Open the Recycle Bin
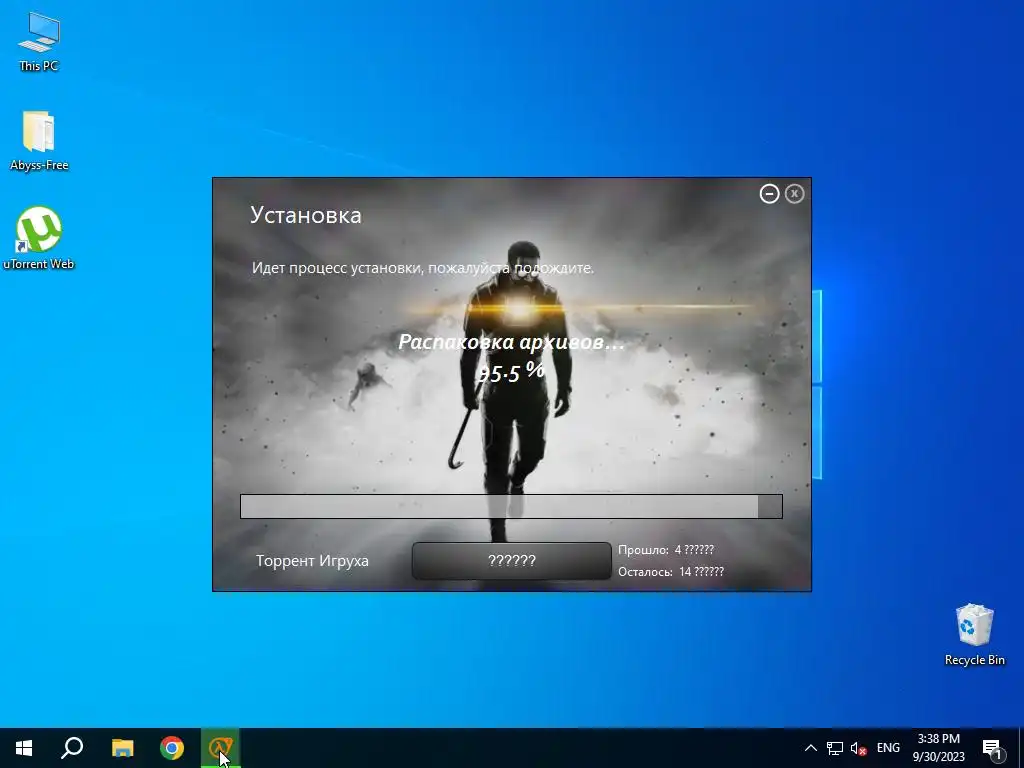This screenshot has height=768, width=1024. [x=974, y=634]
